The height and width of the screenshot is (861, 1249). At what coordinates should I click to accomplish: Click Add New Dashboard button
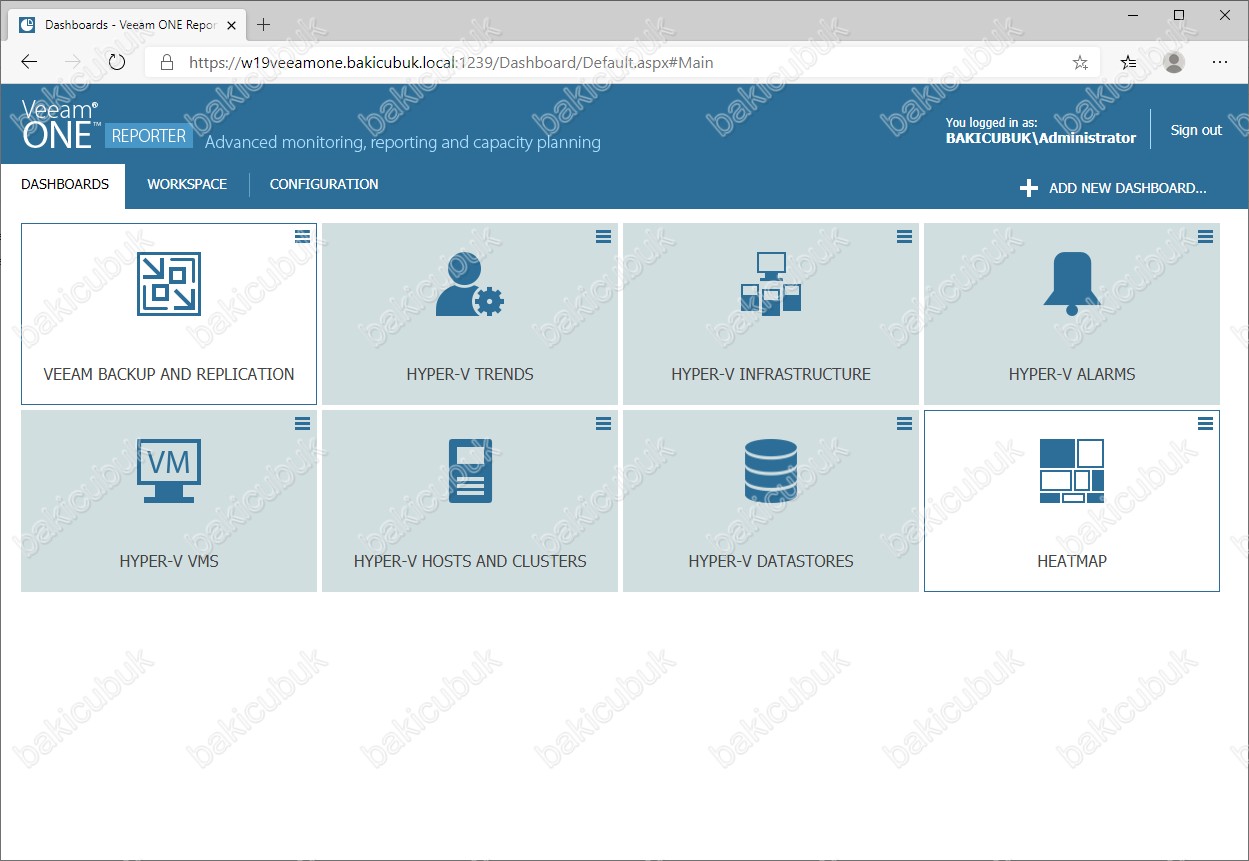coord(1113,188)
